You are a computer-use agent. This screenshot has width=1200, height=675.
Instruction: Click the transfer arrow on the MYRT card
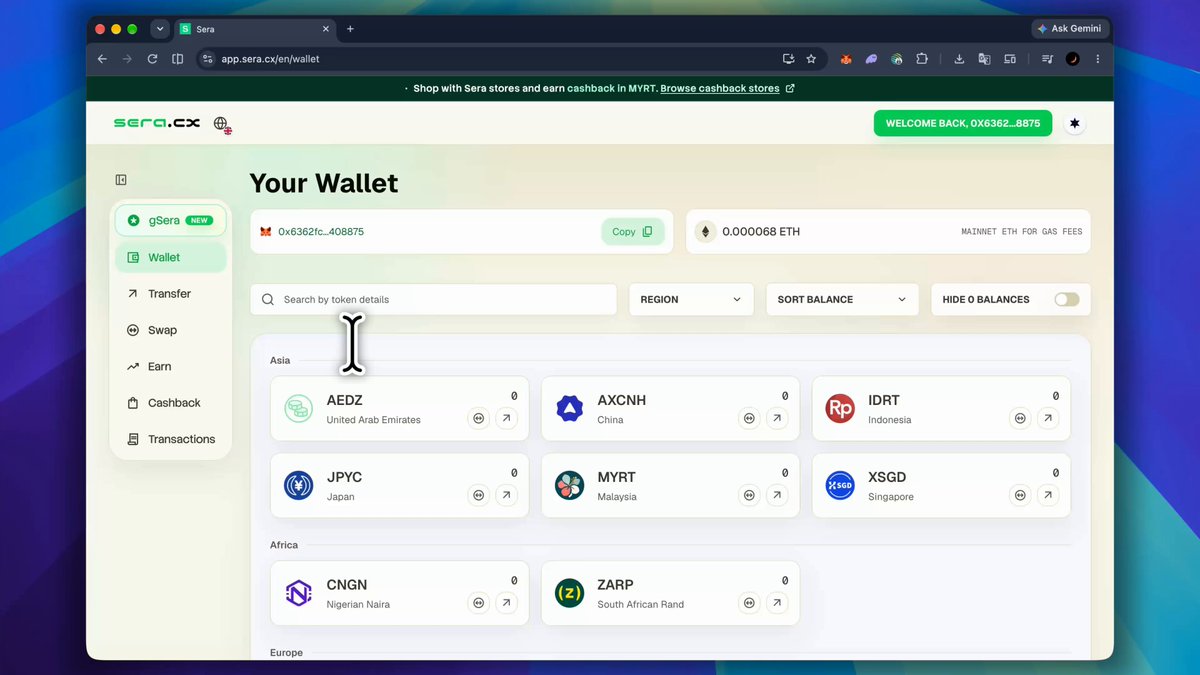[777, 495]
